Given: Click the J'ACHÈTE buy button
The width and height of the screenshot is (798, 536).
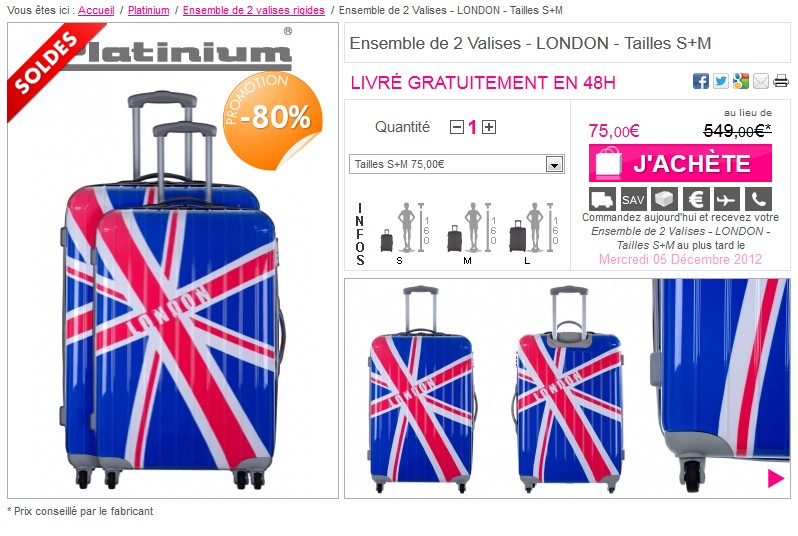Looking at the screenshot, I should [680, 163].
